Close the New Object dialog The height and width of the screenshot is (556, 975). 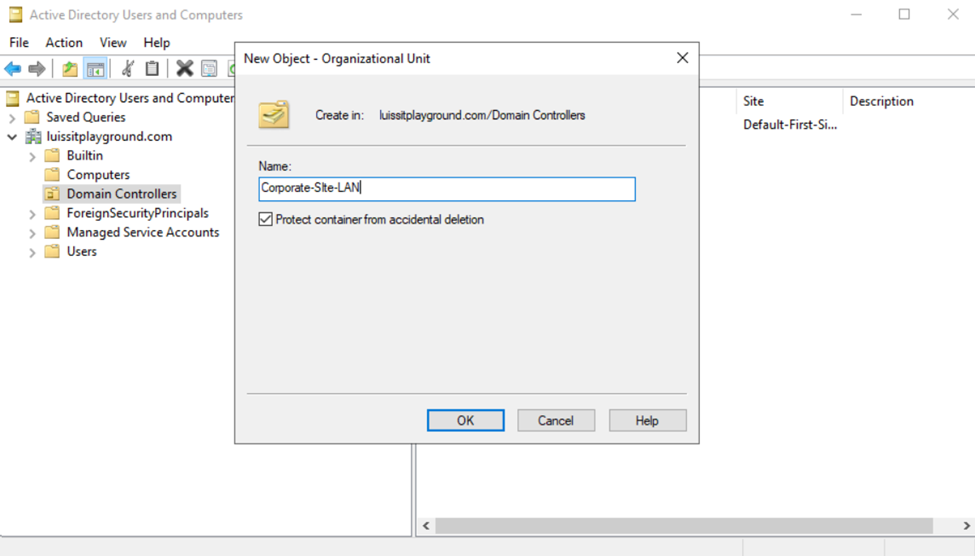[682, 58]
